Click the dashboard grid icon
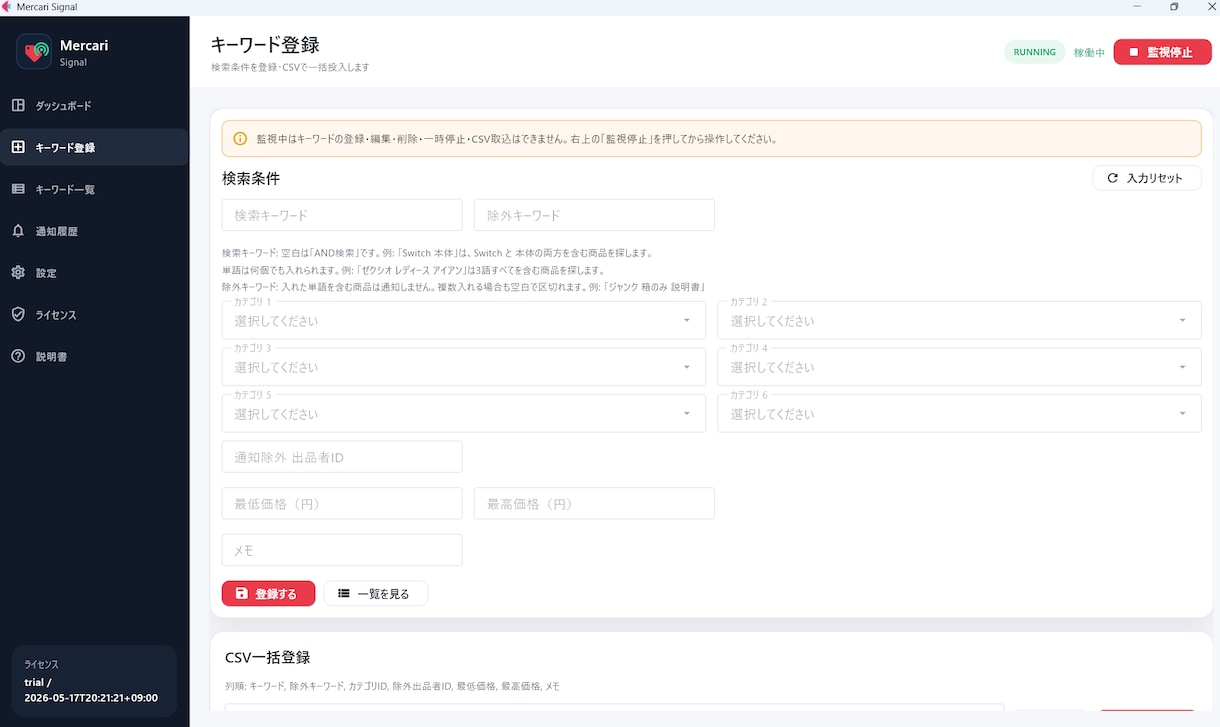 18,105
